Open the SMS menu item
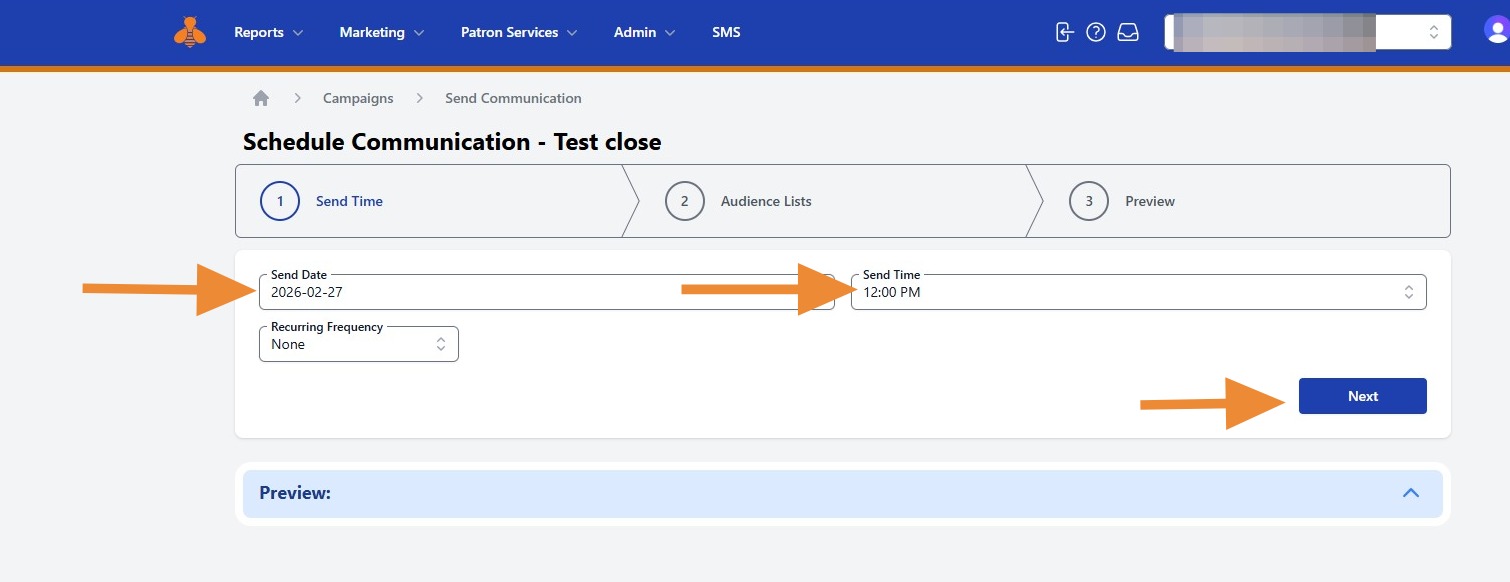Viewport: 1510px width, 582px height. (726, 32)
